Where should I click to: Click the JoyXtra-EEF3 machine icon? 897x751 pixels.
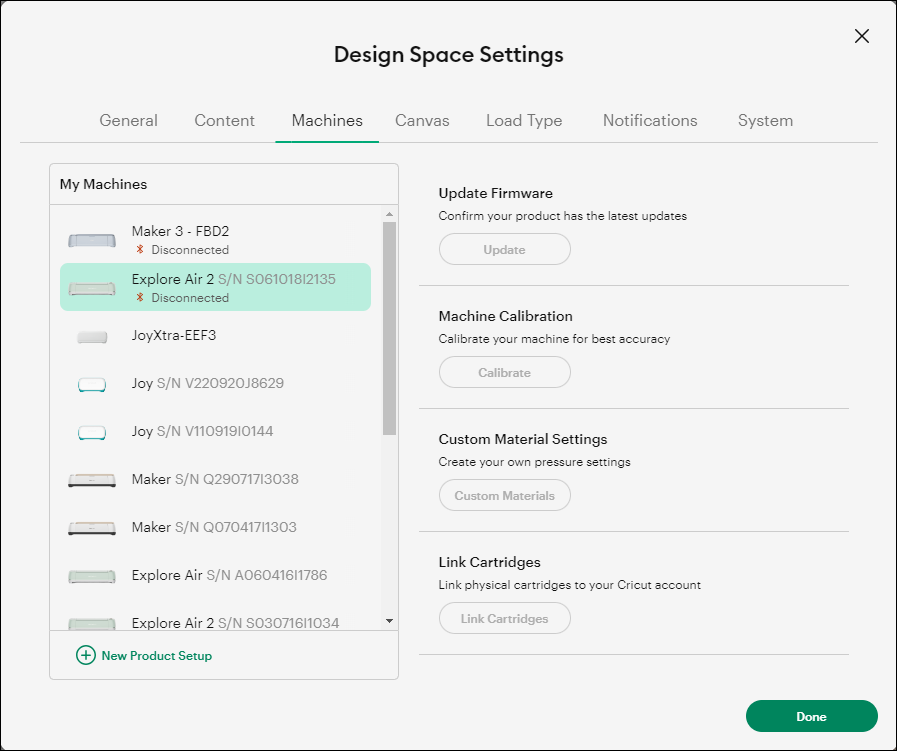[91, 335]
